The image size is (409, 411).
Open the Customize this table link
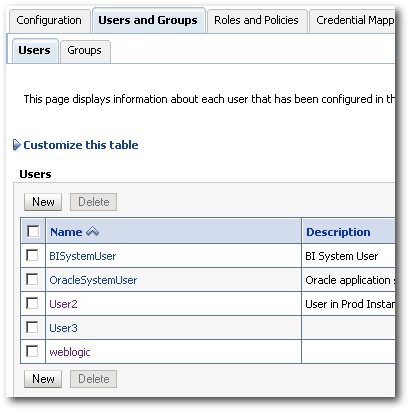(x=81, y=145)
